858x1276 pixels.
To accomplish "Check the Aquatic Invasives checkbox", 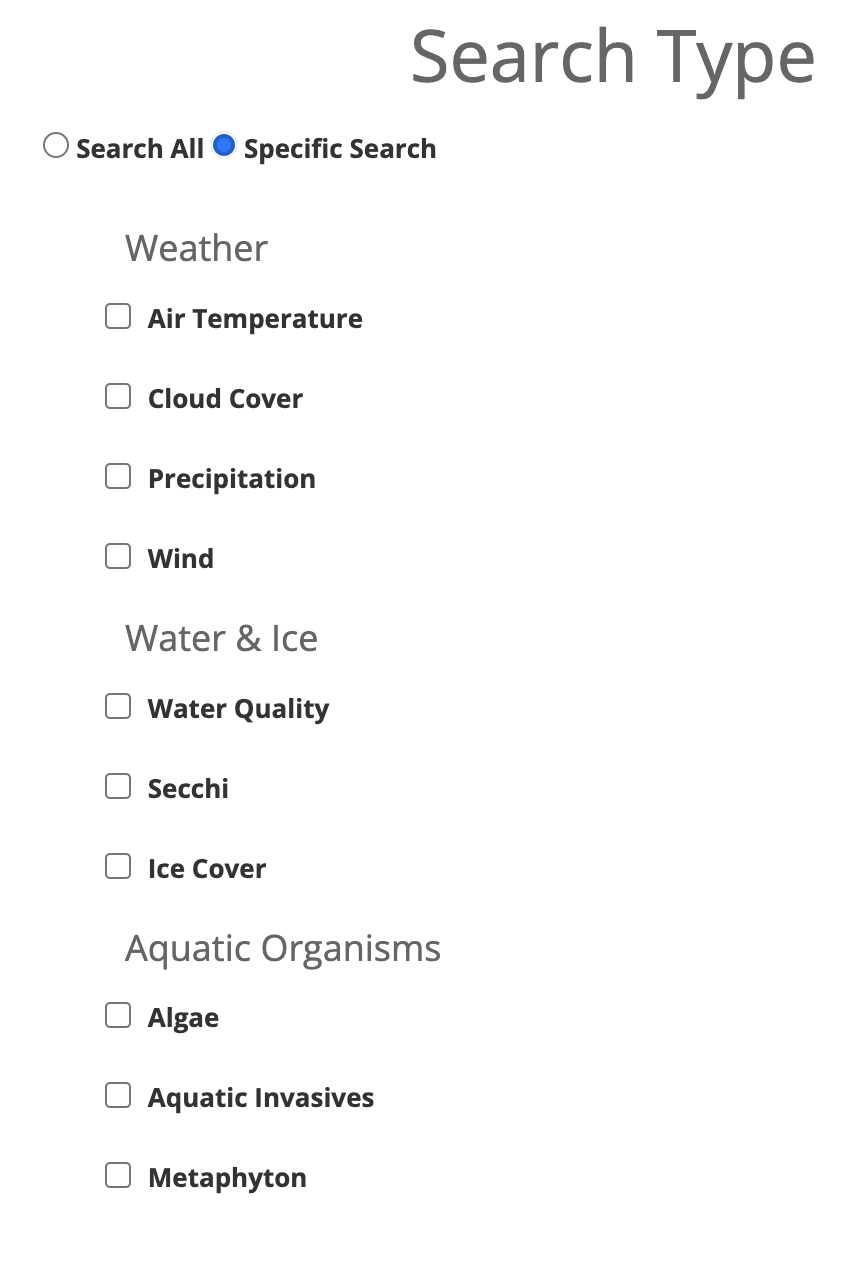I will pos(118,1096).
